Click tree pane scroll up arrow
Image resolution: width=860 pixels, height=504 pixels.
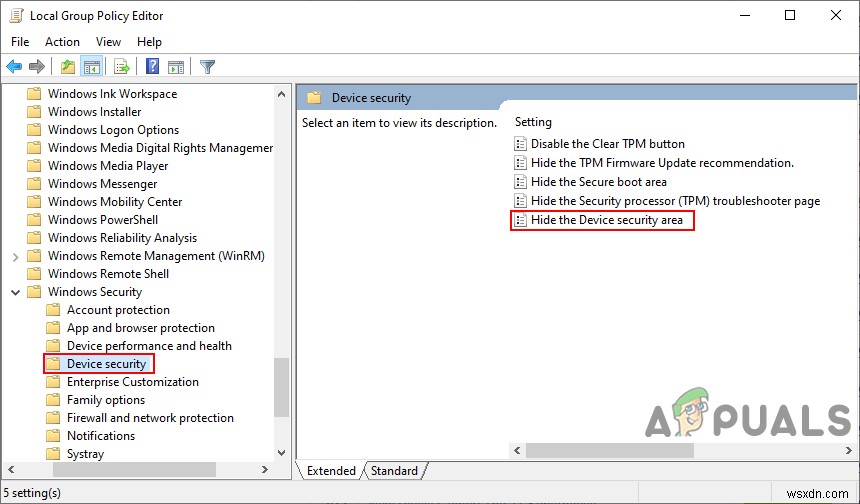pos(281,94)
